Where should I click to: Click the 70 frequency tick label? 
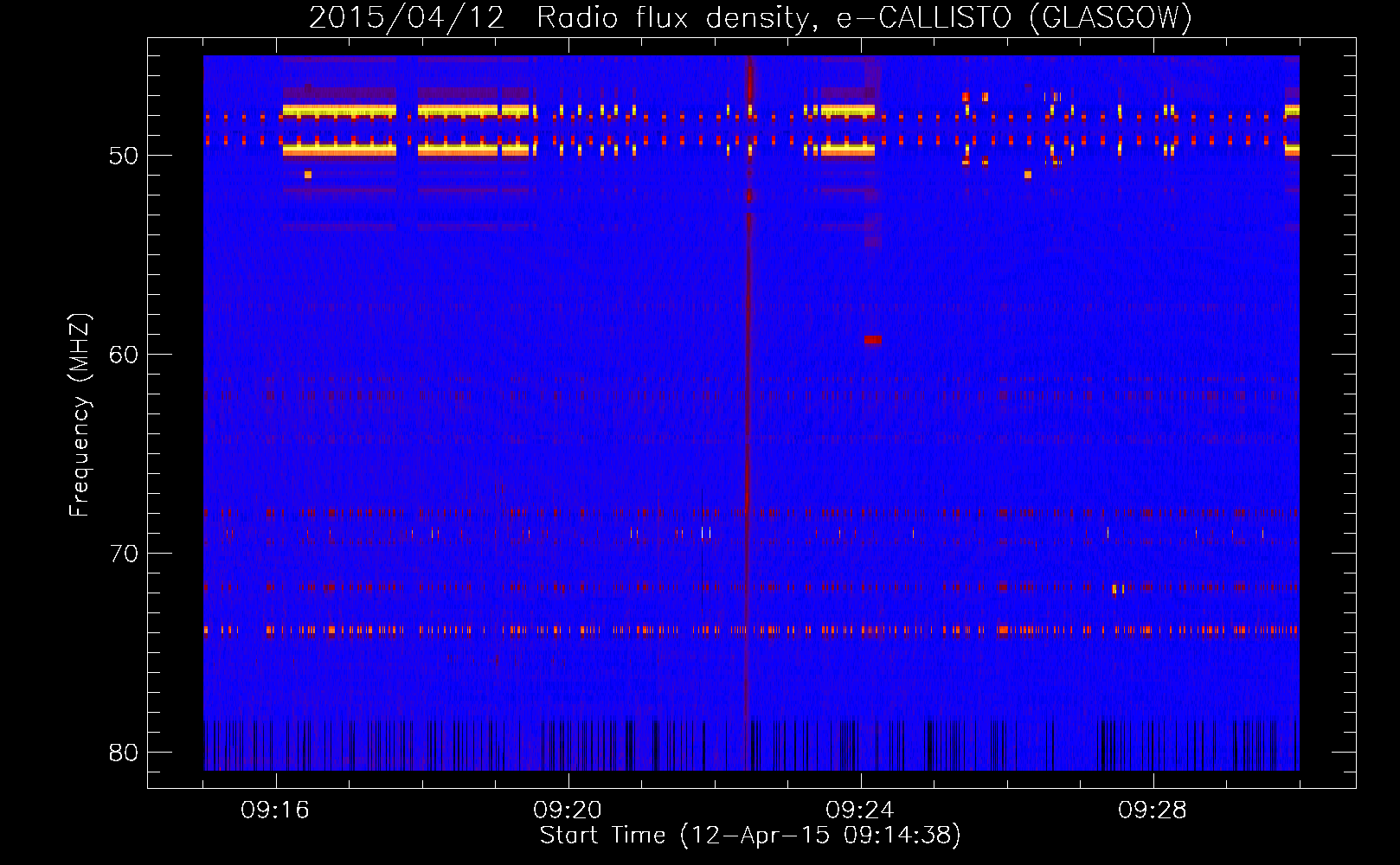(124, 554)
